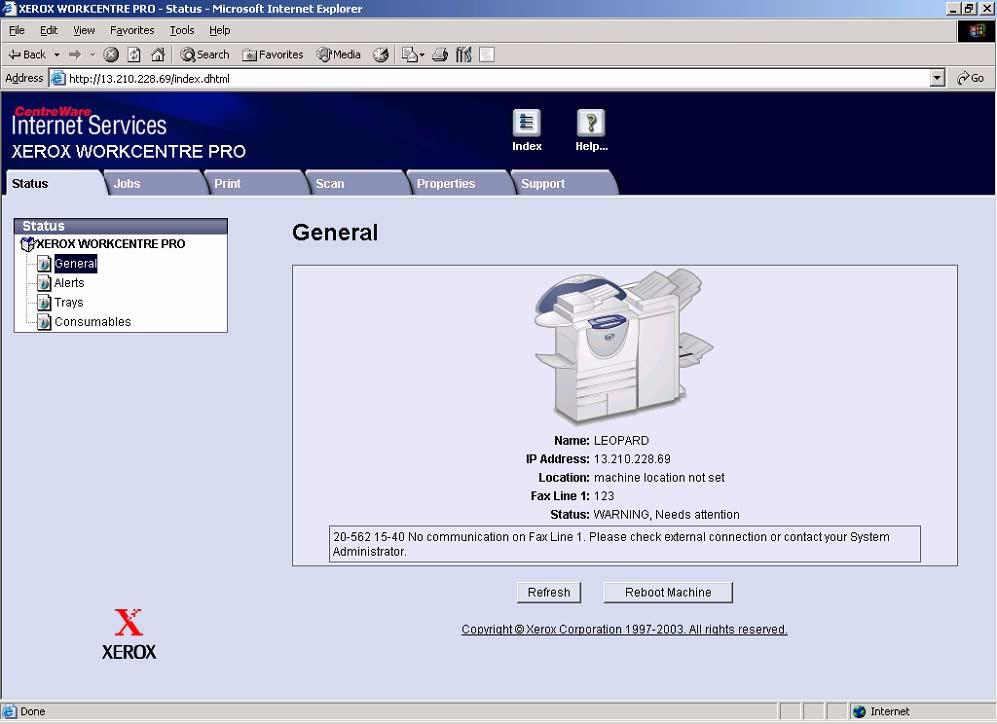997x724 pixels.
Task: Click the blank page icon after Edit tools
Action: (487, 55)
